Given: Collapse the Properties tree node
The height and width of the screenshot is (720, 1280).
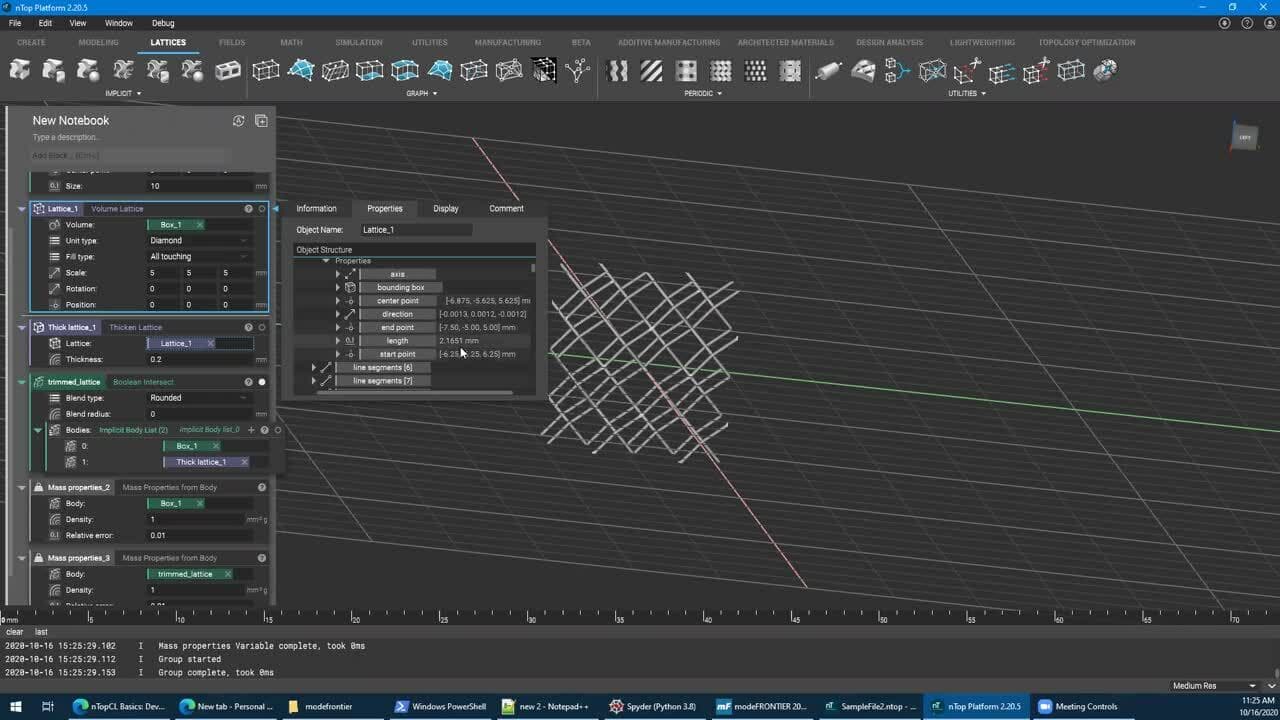Looking at the screenshot, I should pos(326,261).
